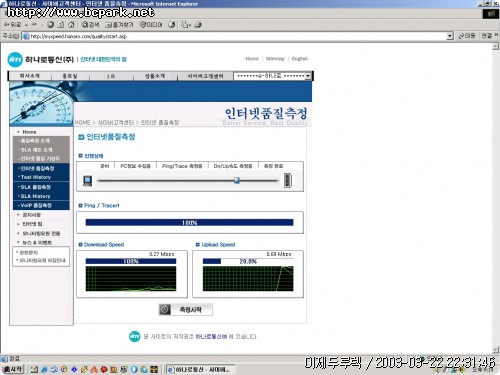Click the progress status slider handle
The height and width of the screenshot is (375, 500).
[x=237, y=180]
